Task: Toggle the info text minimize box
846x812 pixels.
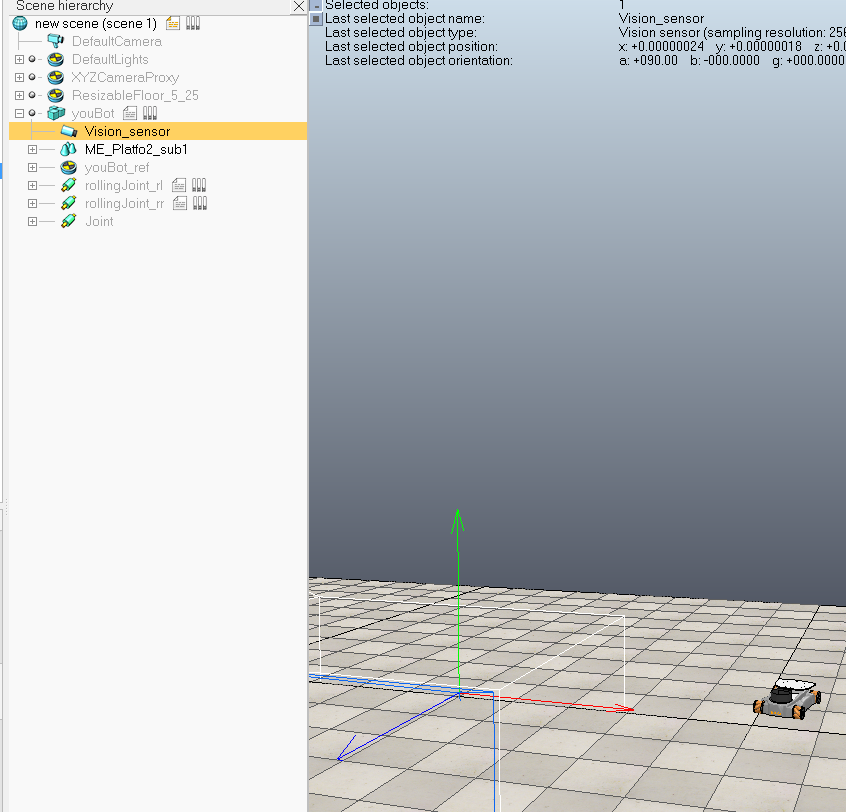Action: [x=317, y=6]
